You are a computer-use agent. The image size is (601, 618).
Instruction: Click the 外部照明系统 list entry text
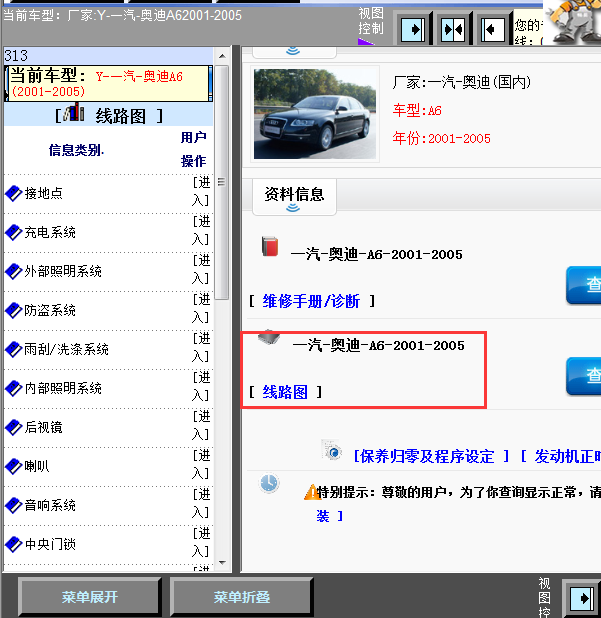coord(63,271)
